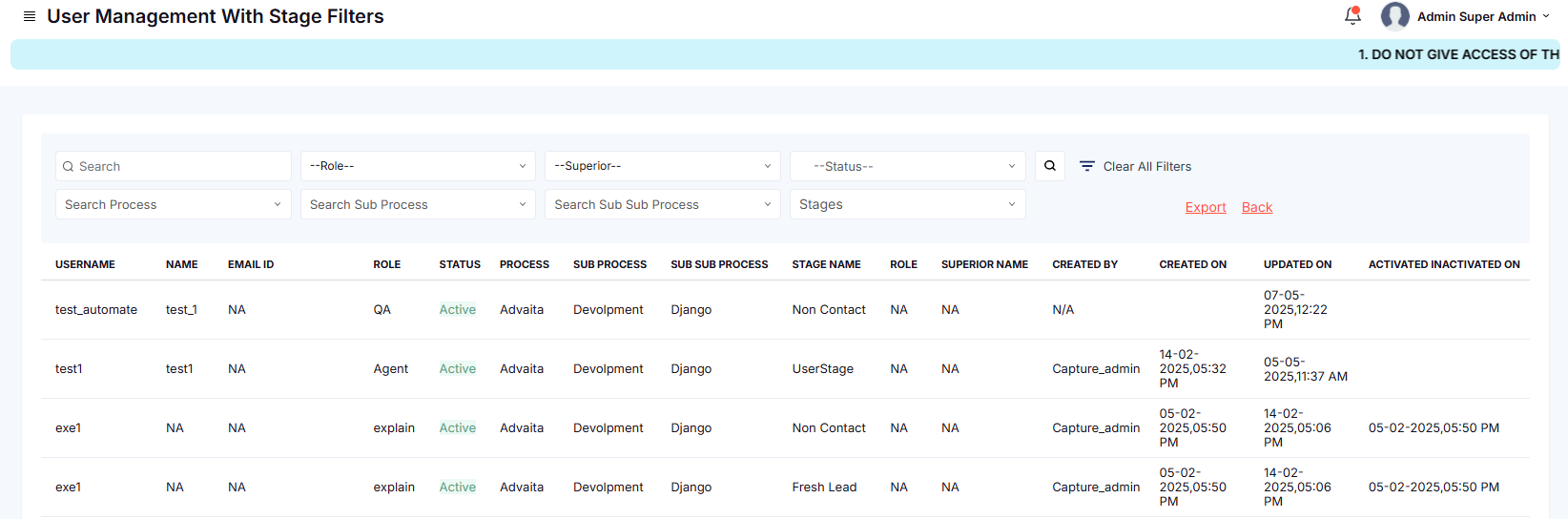Open the Superior dropdown
Screen dimensions: 1568x519
point(663,166)
